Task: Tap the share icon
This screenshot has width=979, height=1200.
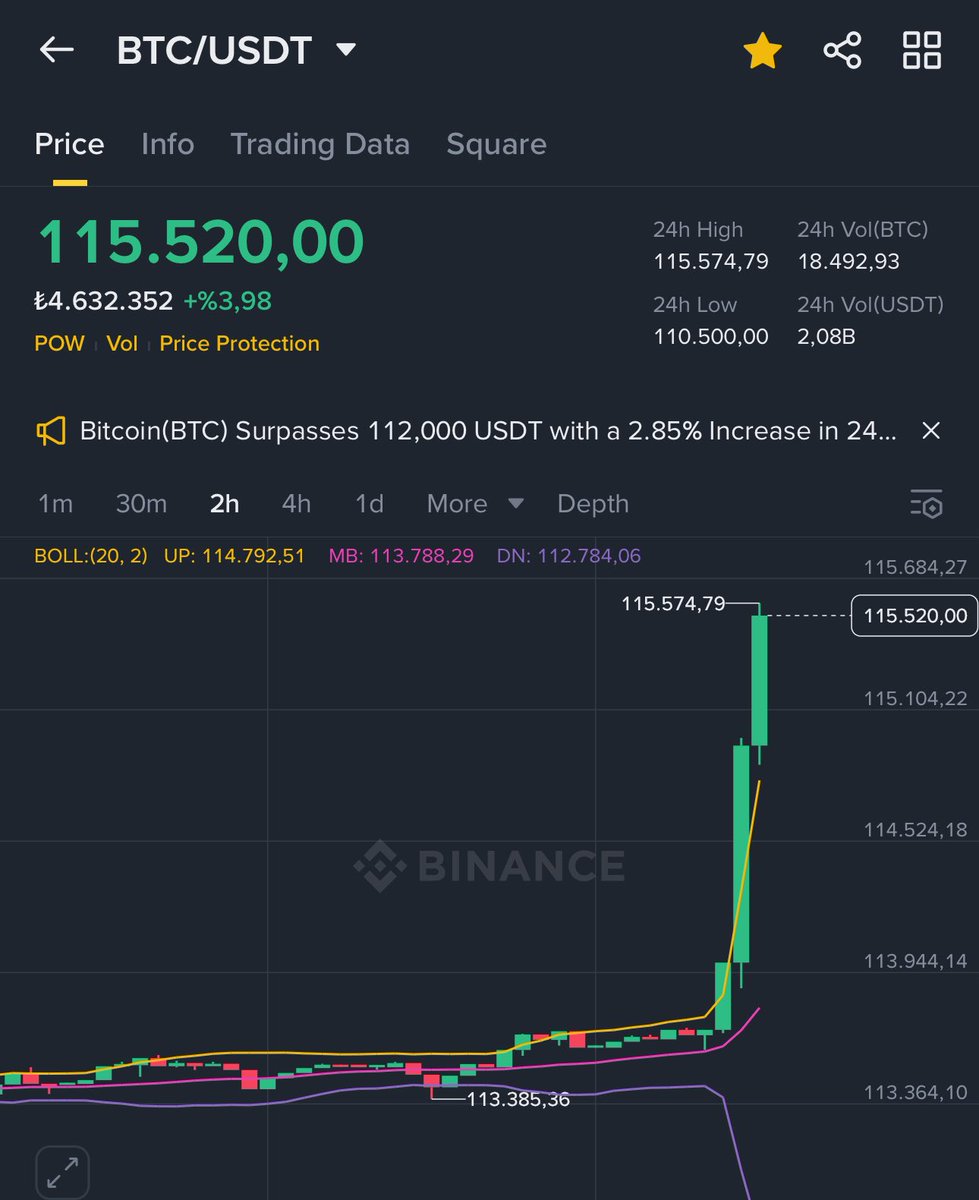Action: pos(842,50)
